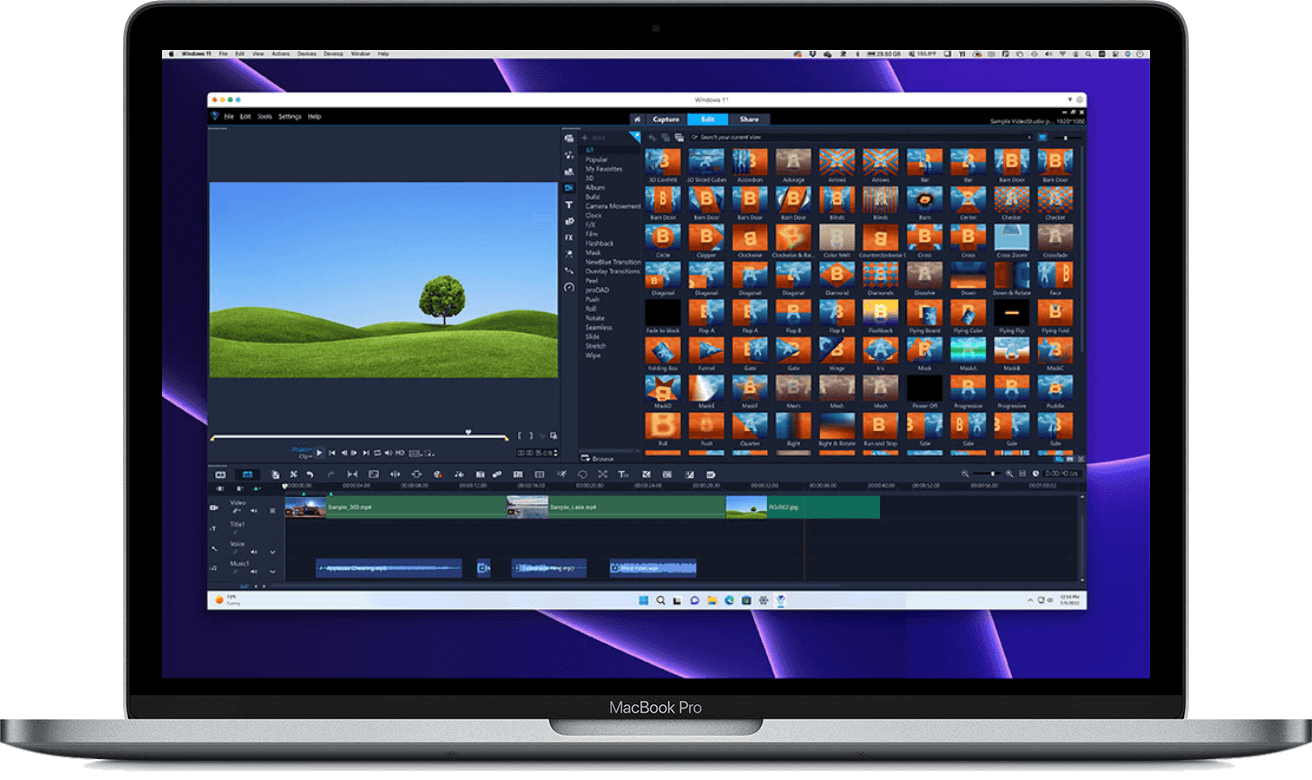Open the Media library panel
Viewport: 1312px width, 780px height.
568,136
